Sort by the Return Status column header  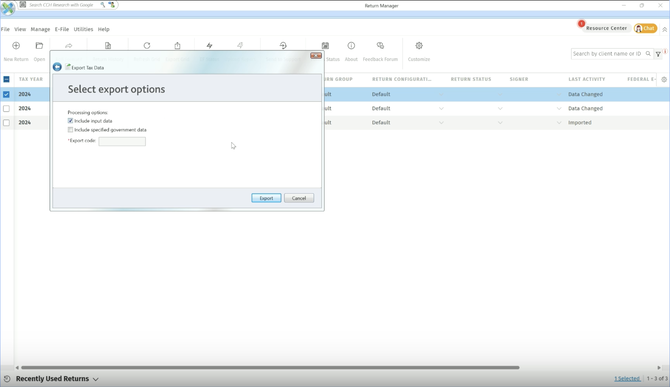471,79
